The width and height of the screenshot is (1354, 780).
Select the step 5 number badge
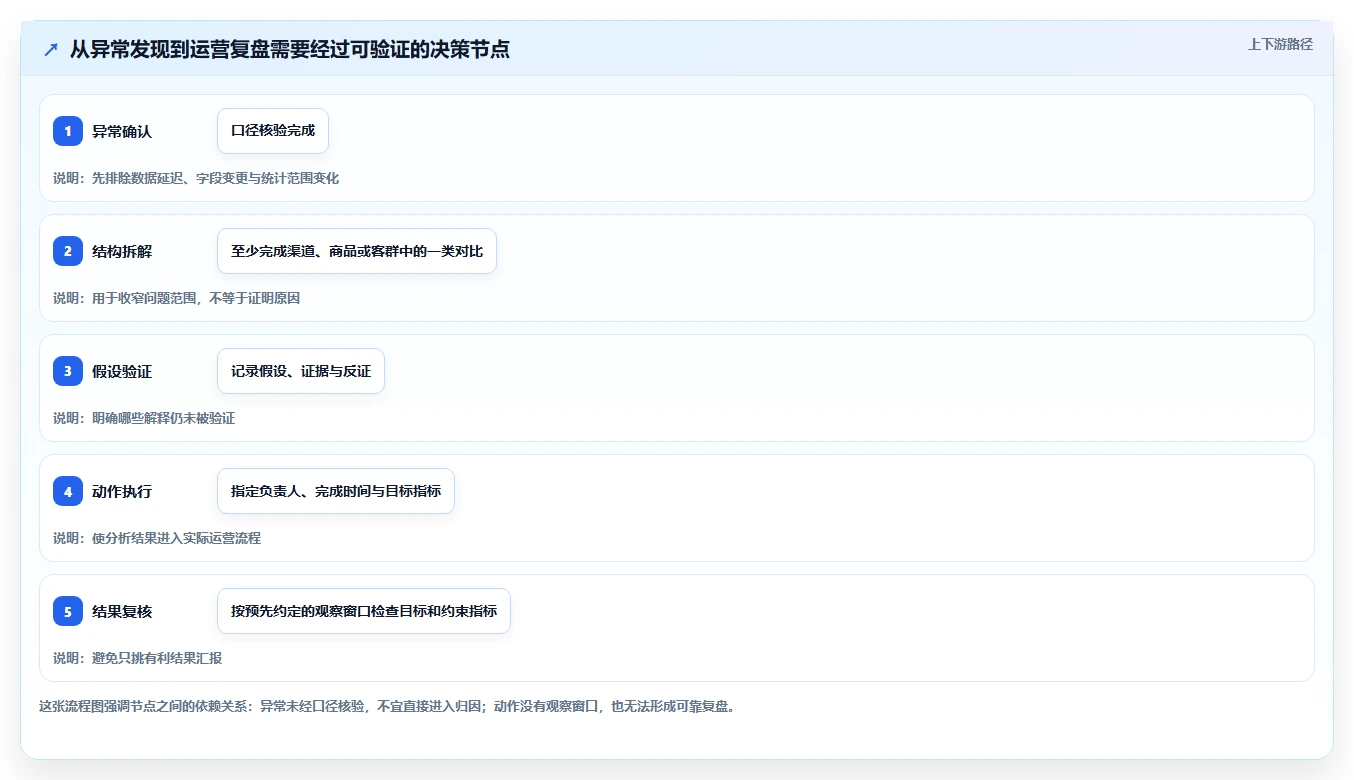tap(68, 611)
